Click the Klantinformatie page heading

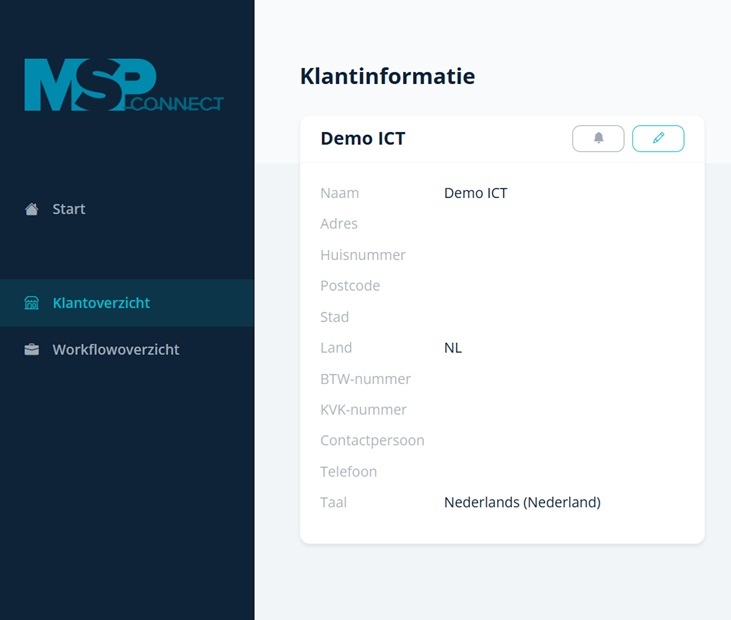coord(387,76)
